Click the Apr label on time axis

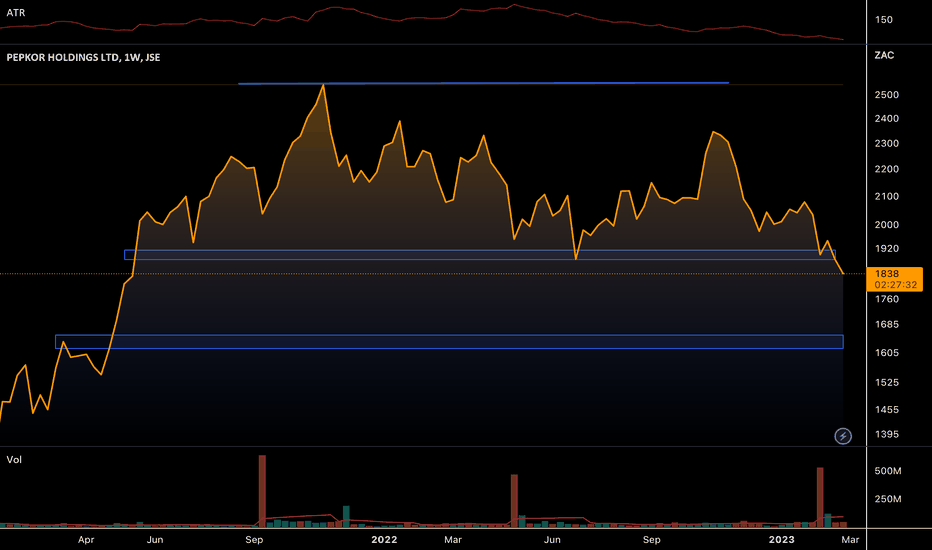pos(86,540)
